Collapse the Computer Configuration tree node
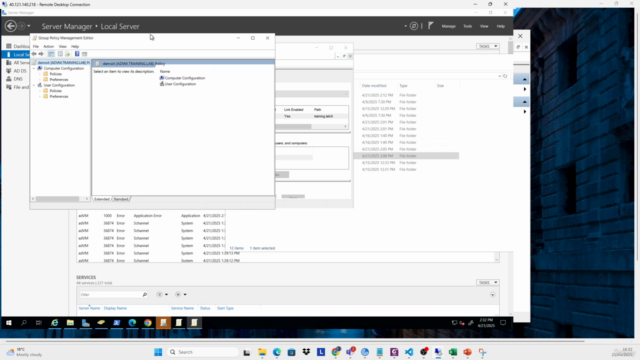The height and width of the screenshot is (360, 640). click(34, 68)
